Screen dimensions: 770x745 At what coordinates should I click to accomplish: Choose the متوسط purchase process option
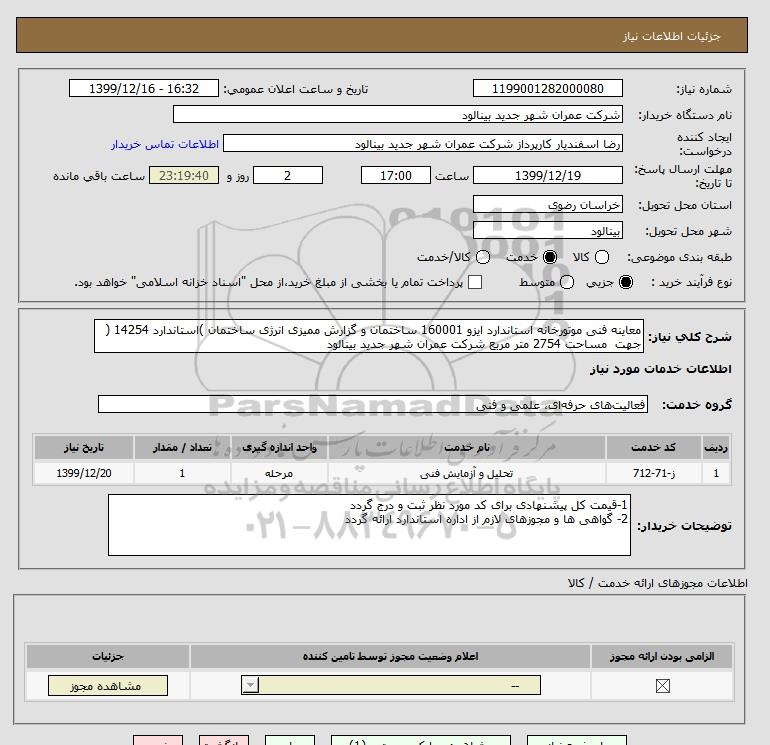(x=567, y=282)
